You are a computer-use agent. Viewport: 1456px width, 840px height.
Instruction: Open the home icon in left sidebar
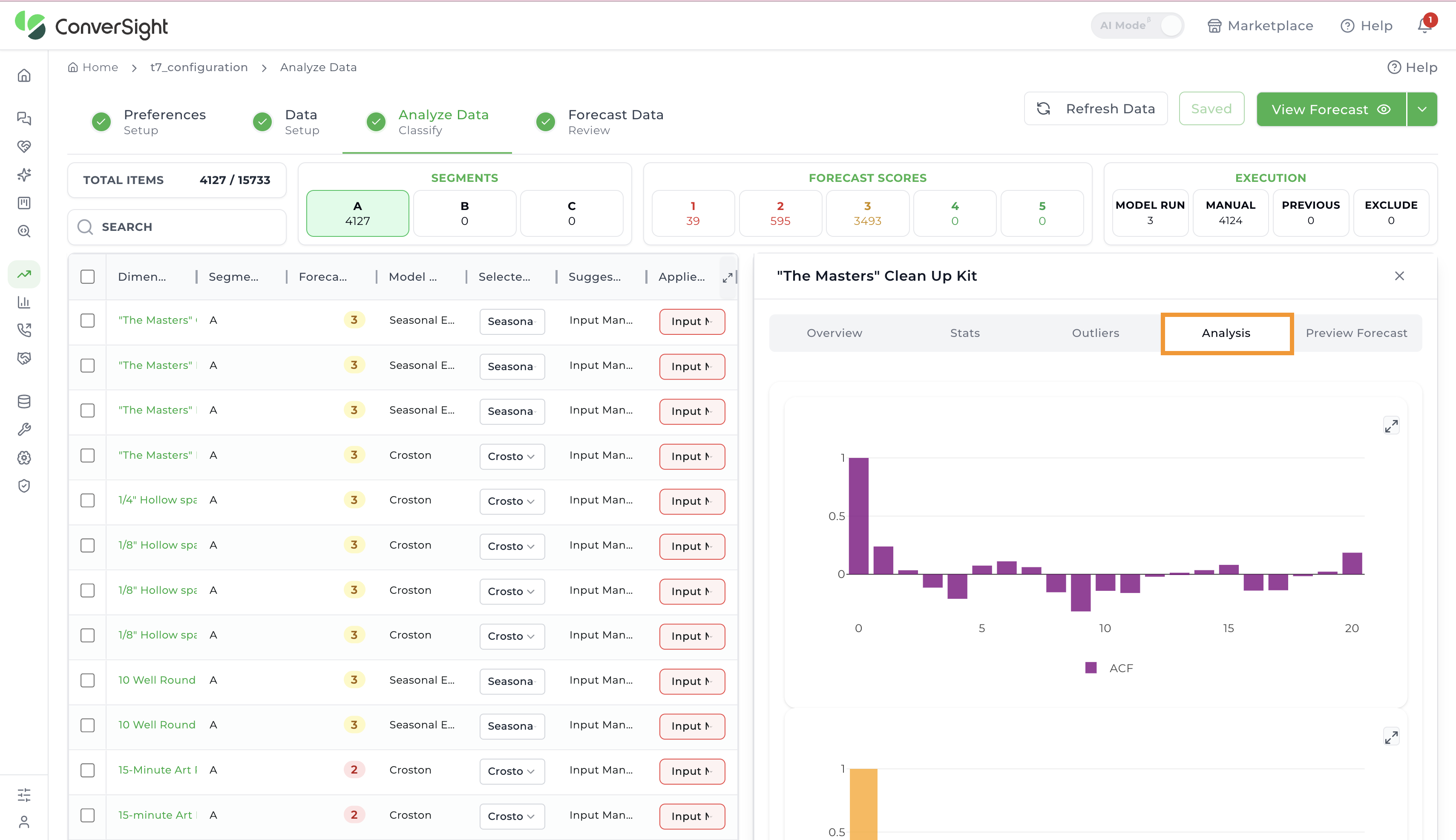click(24, 75)
